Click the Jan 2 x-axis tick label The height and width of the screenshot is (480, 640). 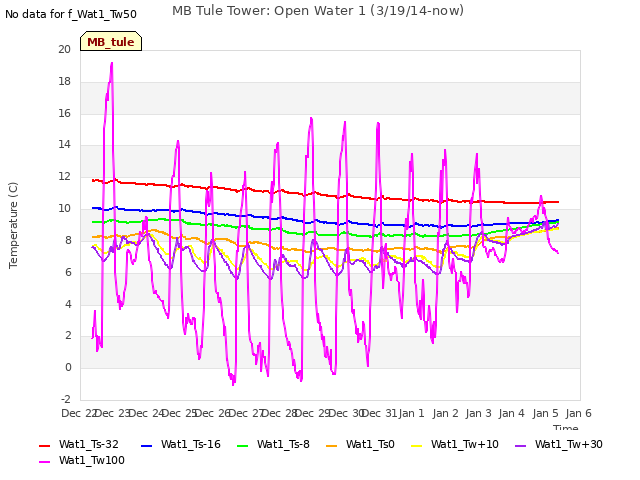coord(445,413)
